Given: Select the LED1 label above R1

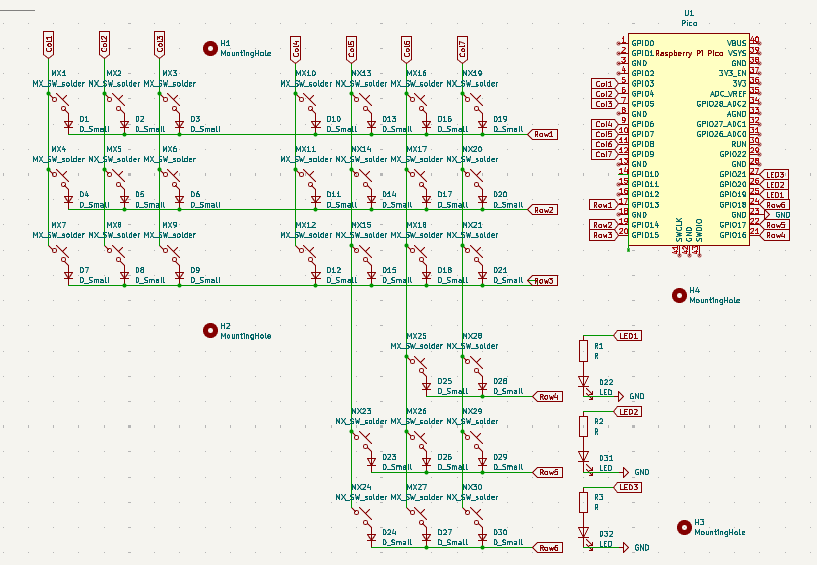Looking at the screenshot, I should pos(629,336).
